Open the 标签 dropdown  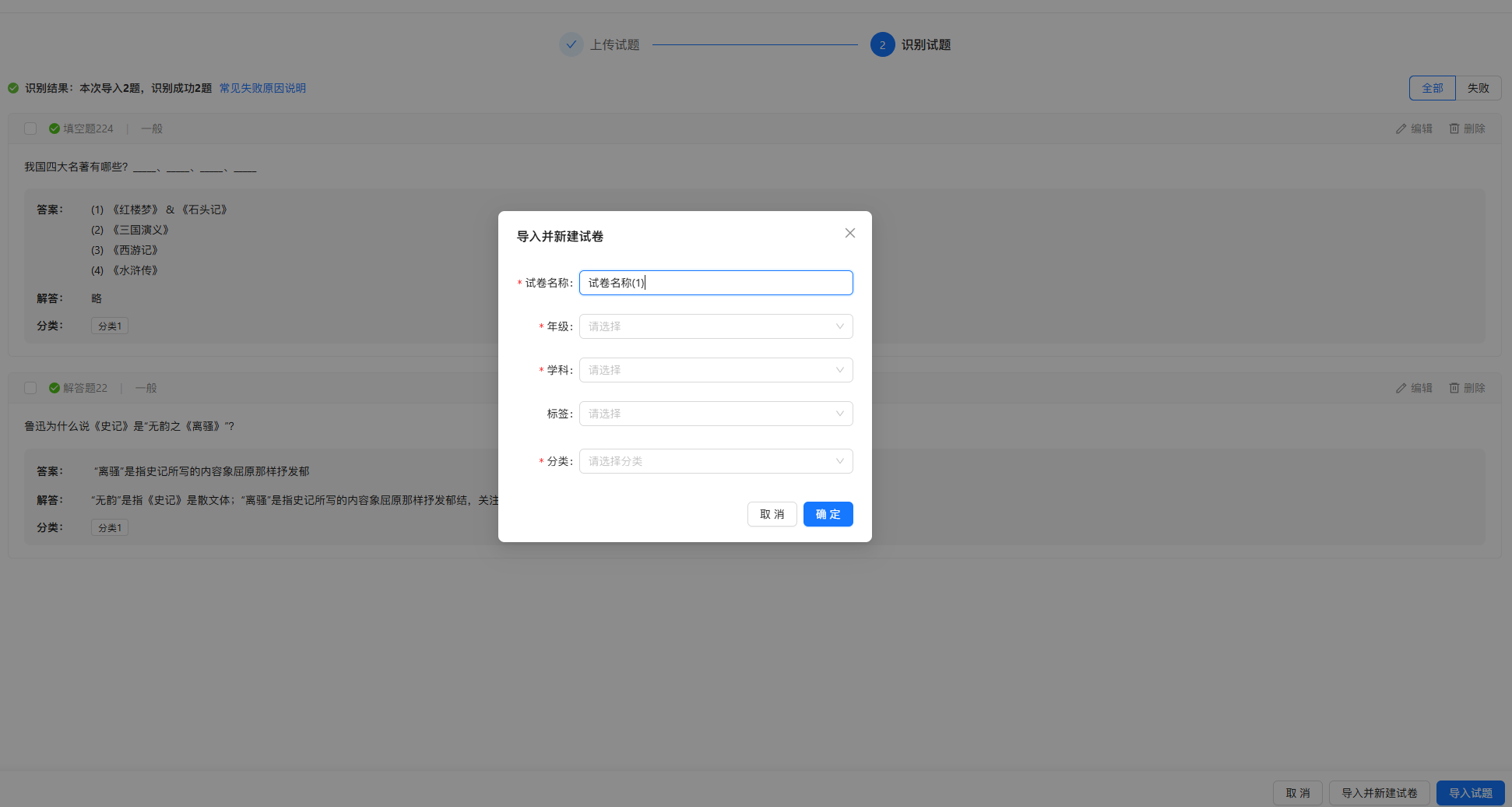click(x=716, y=414)
